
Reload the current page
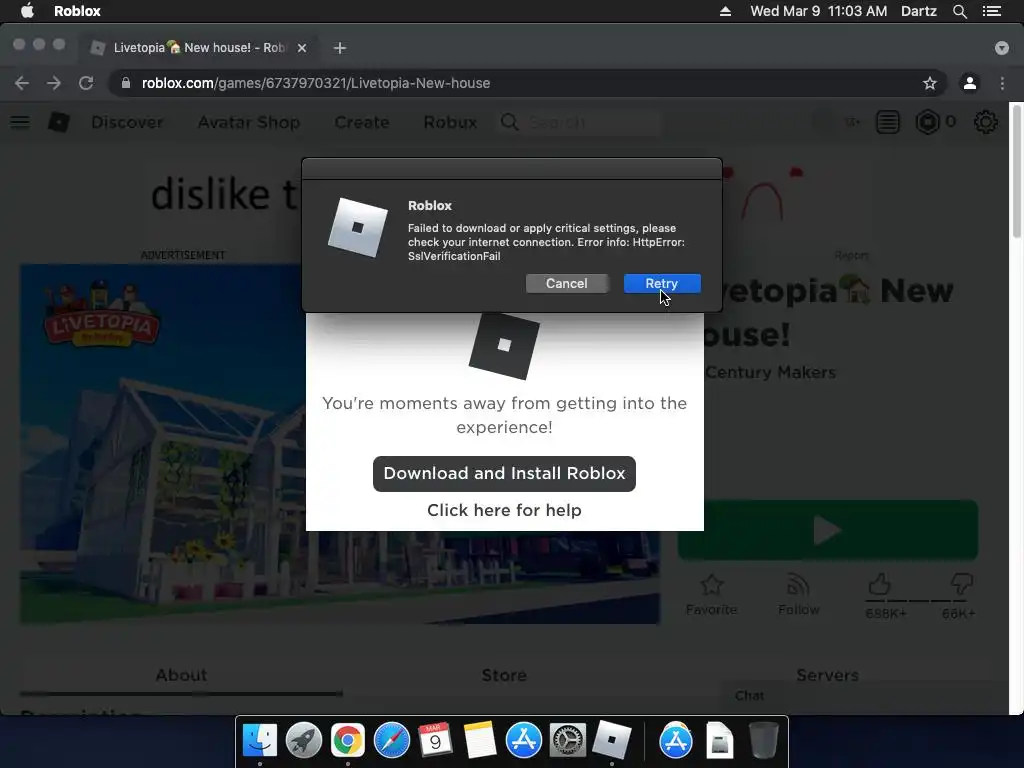tap(86, 83)
